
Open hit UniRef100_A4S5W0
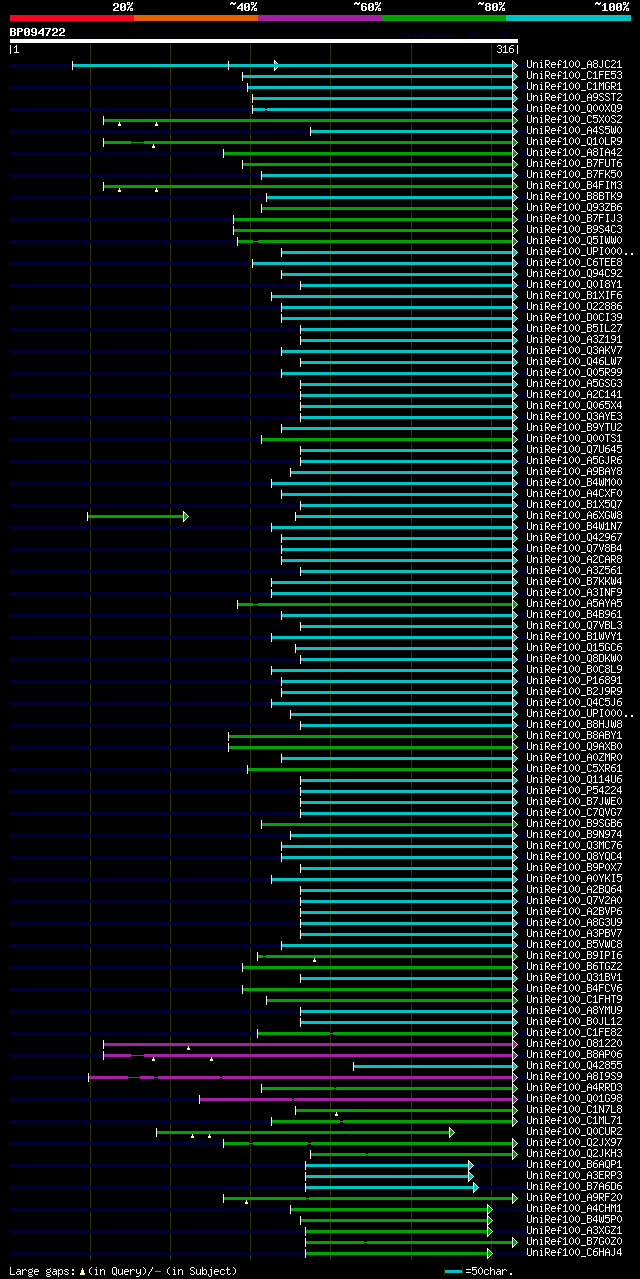coord(574,131)
